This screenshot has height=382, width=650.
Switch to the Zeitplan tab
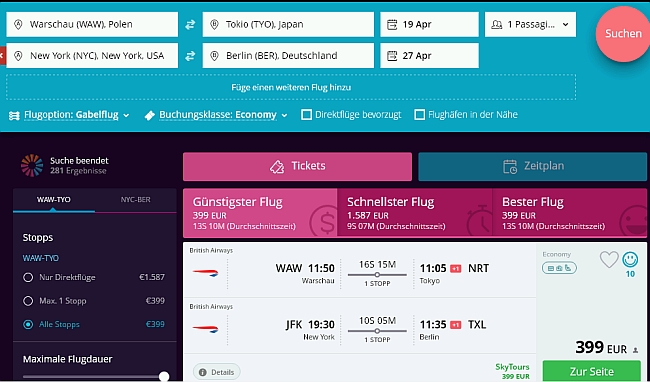click(532, 167)
